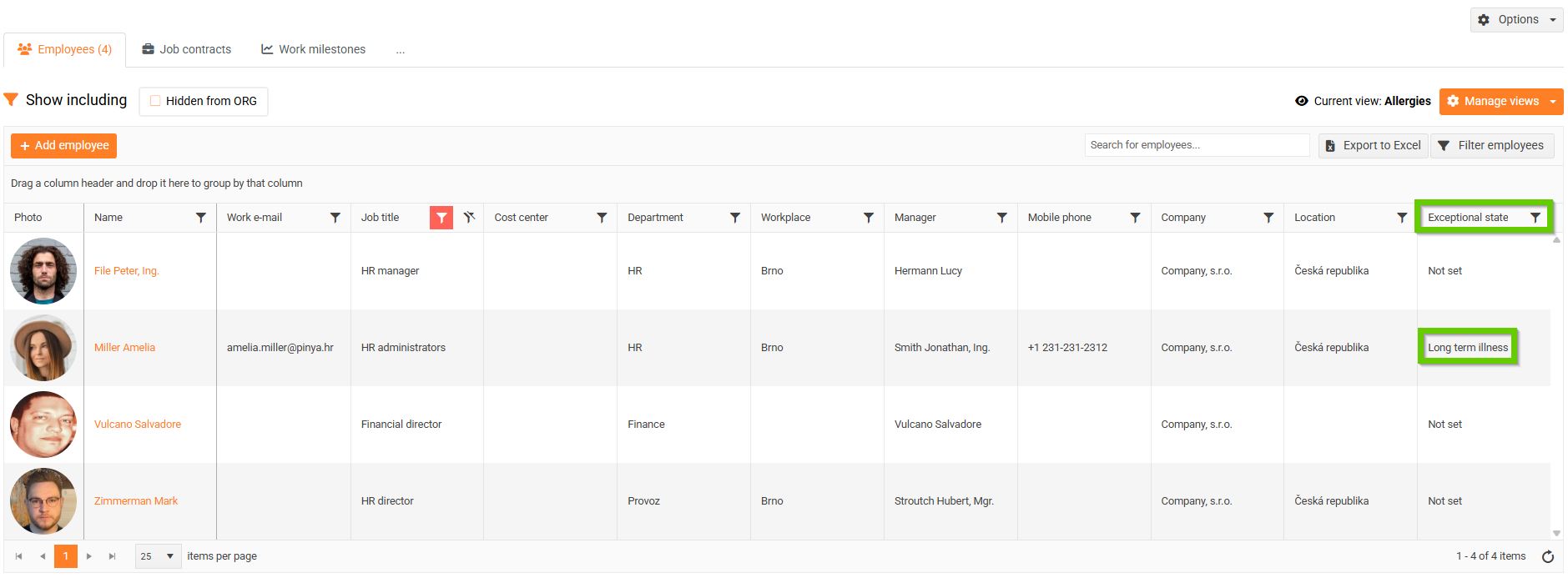Go to the last page of results
The height and width of the screenshot is (578, 1568).
[x=113, y=556]
